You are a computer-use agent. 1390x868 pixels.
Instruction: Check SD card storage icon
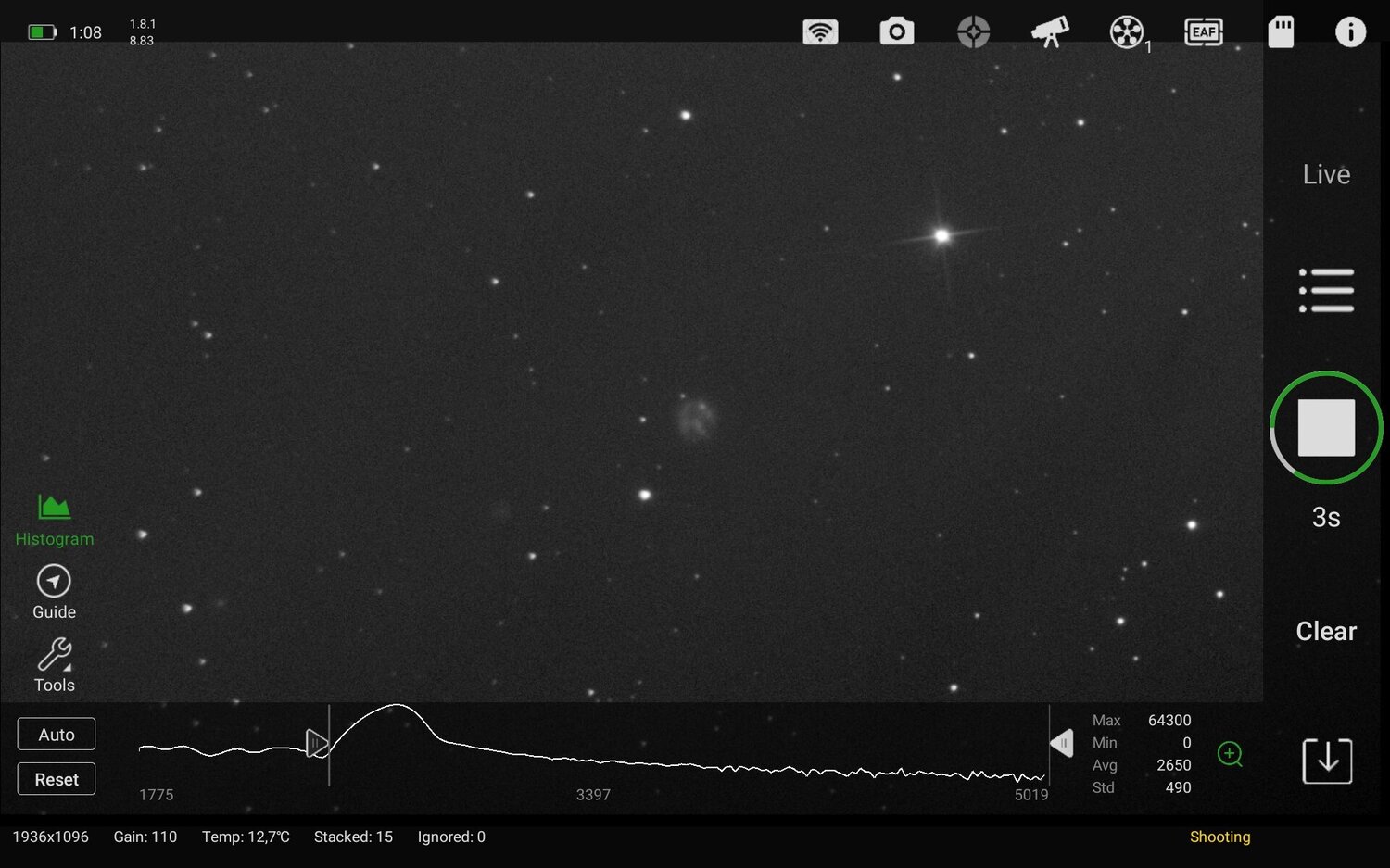coord(1281,31)
